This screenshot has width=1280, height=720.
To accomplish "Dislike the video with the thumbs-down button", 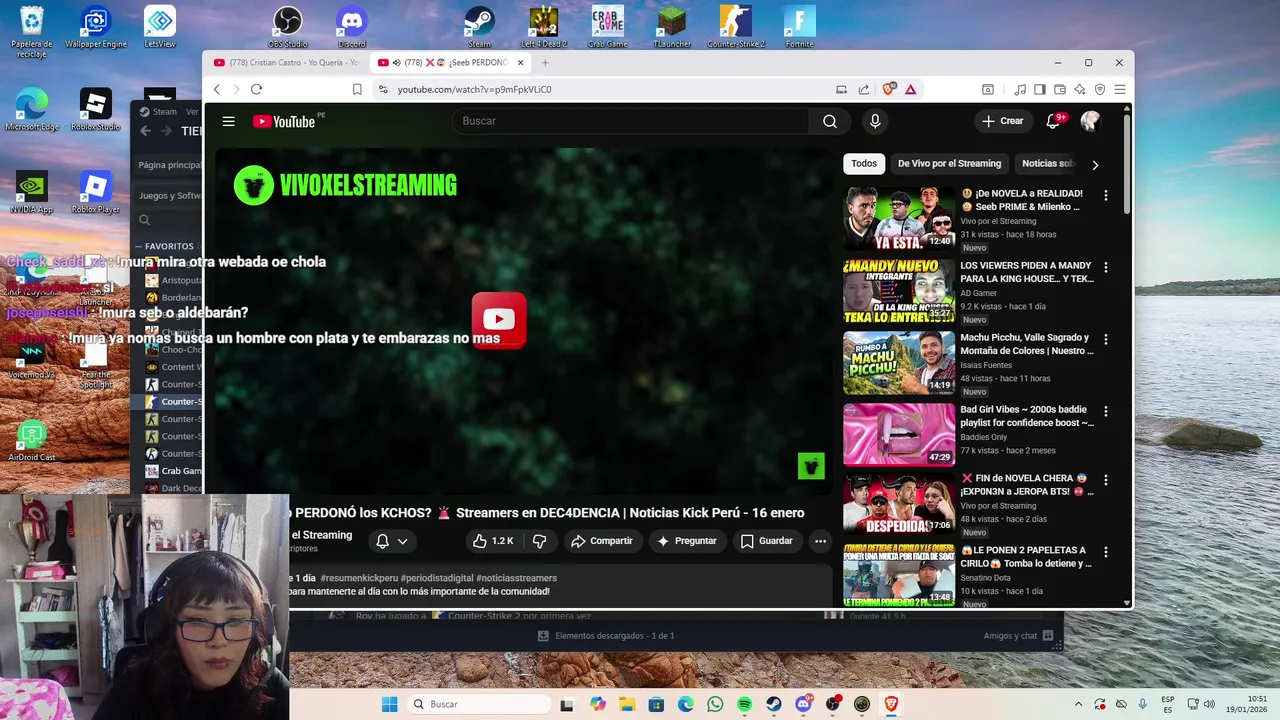I will [x=539, y=541].
